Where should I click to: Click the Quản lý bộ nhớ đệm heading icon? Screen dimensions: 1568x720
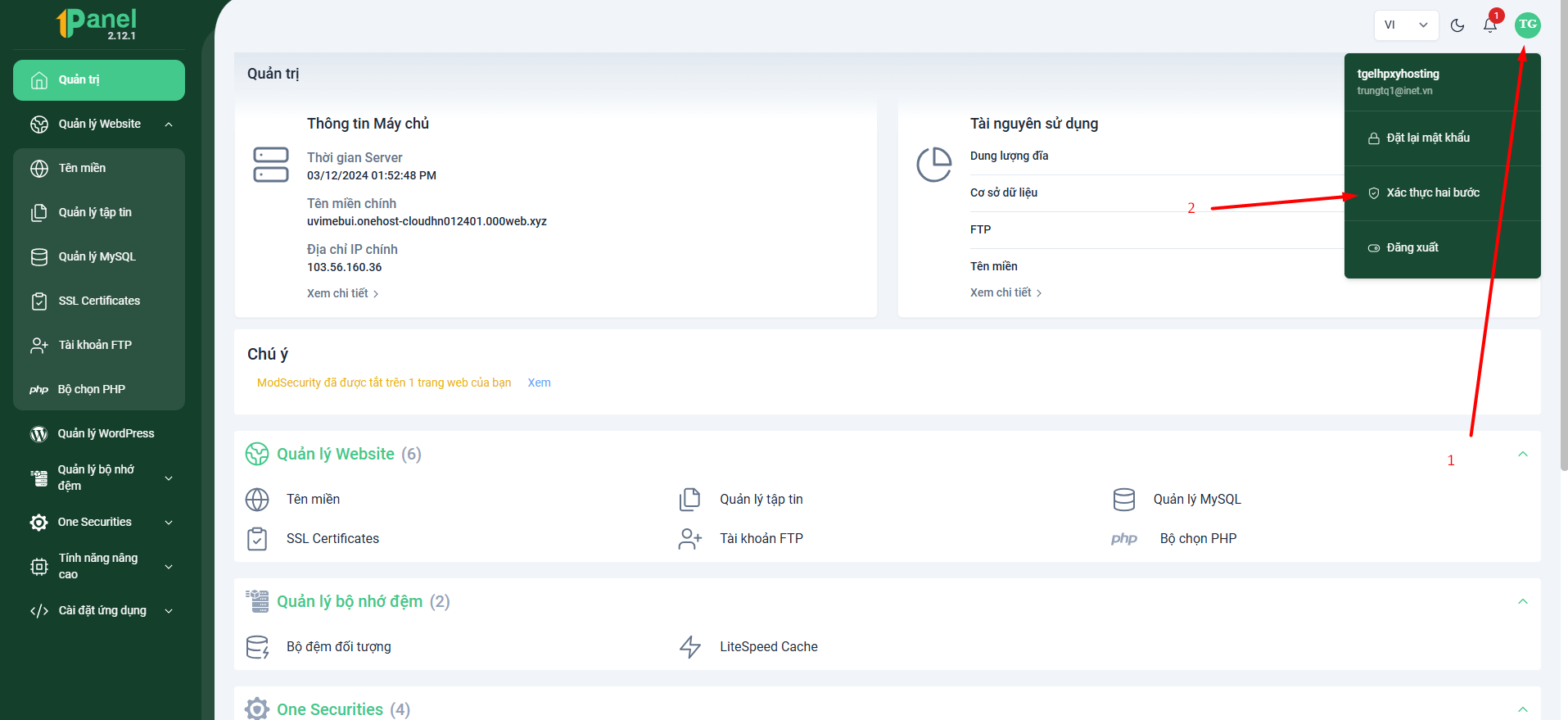[257, 601]
